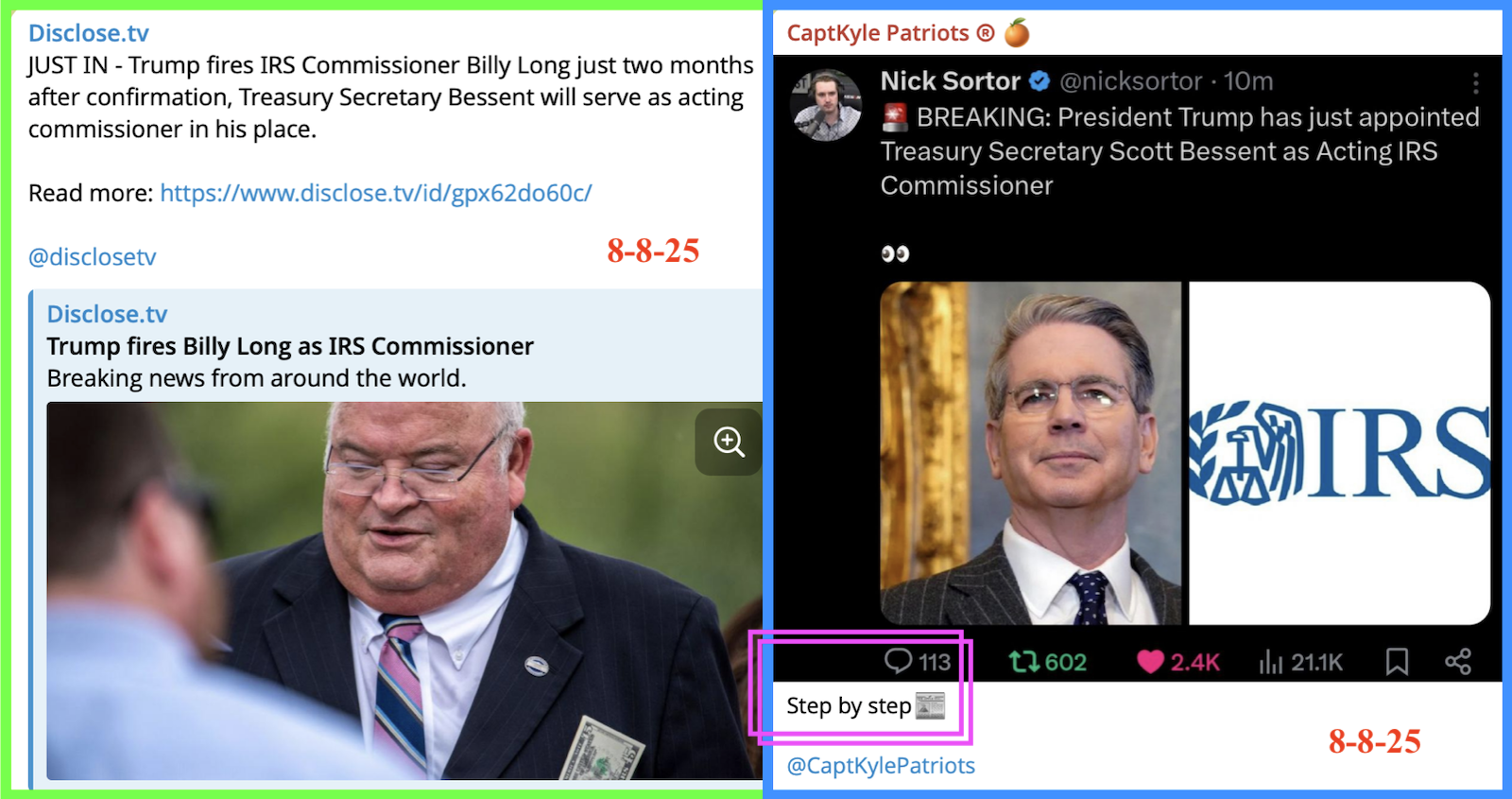Open the disclose.tv article URL link
The width and height of the screenshot is (1512, 799).
[x=376, y=193]
